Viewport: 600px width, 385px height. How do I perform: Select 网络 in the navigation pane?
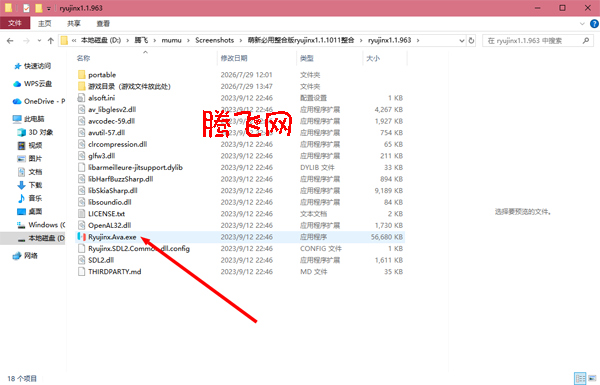[25, 256]
